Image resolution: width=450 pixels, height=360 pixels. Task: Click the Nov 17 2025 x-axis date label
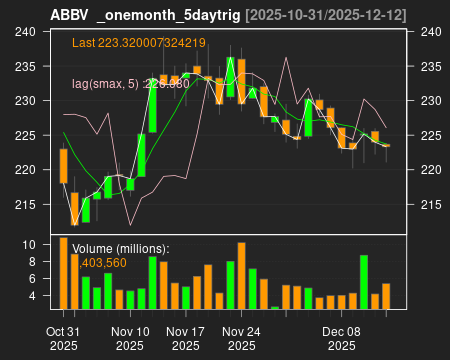(186, 339)
